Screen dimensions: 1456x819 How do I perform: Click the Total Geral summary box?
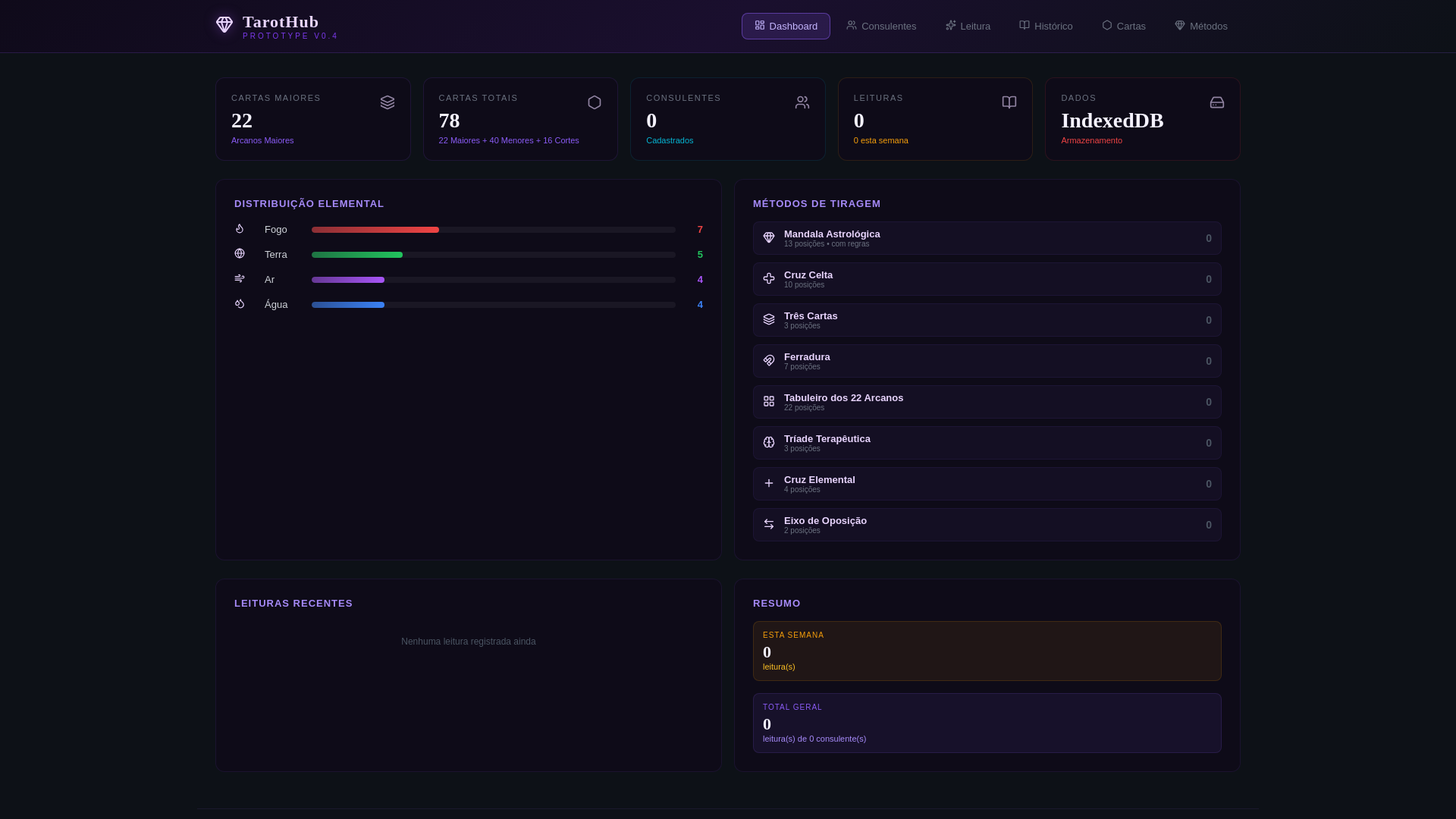click(x=987, y=723)
